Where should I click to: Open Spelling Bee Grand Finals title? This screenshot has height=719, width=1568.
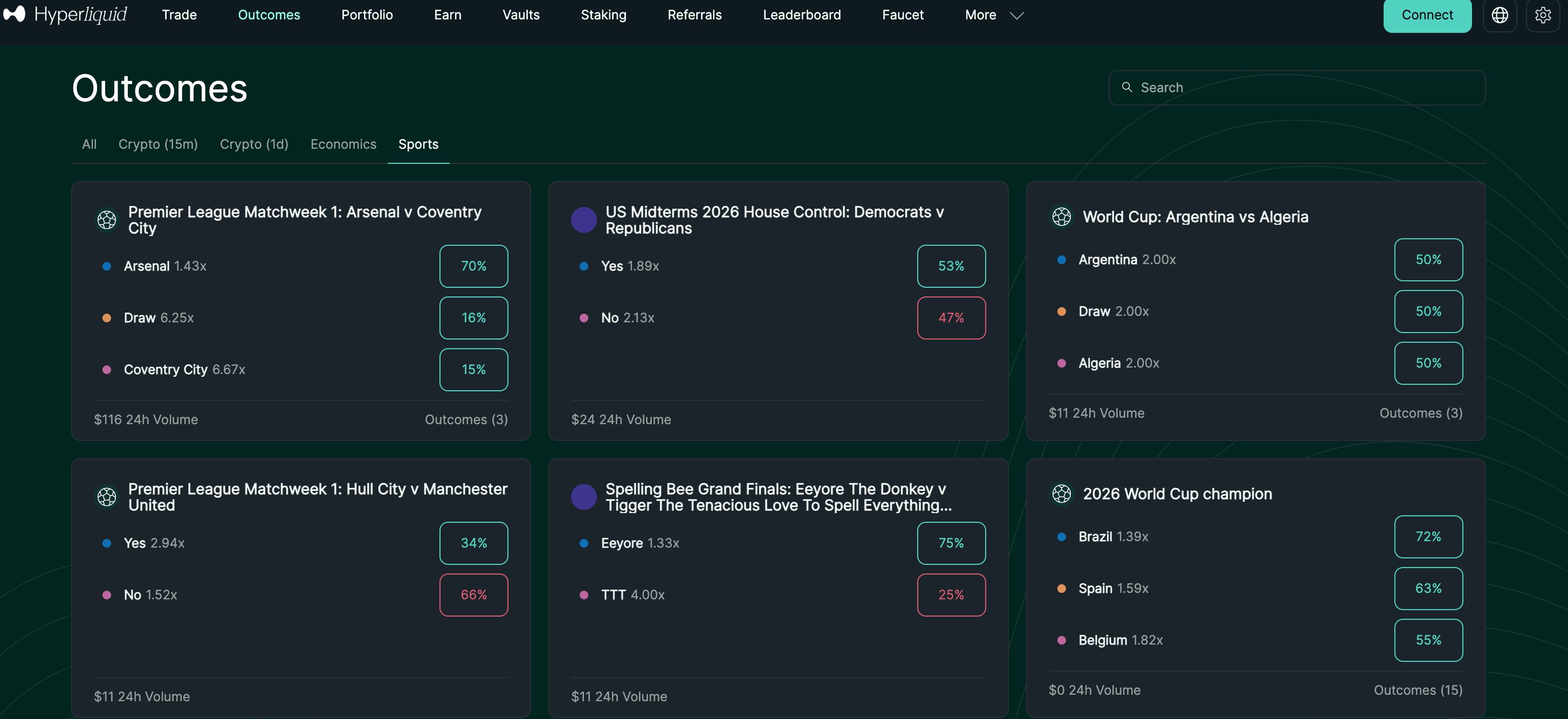coord(779,497)
